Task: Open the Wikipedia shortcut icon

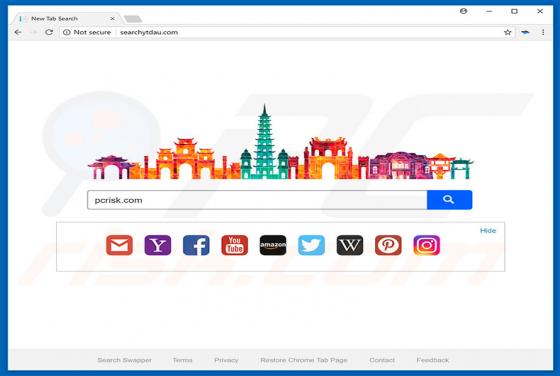Action: click(350, 245)
